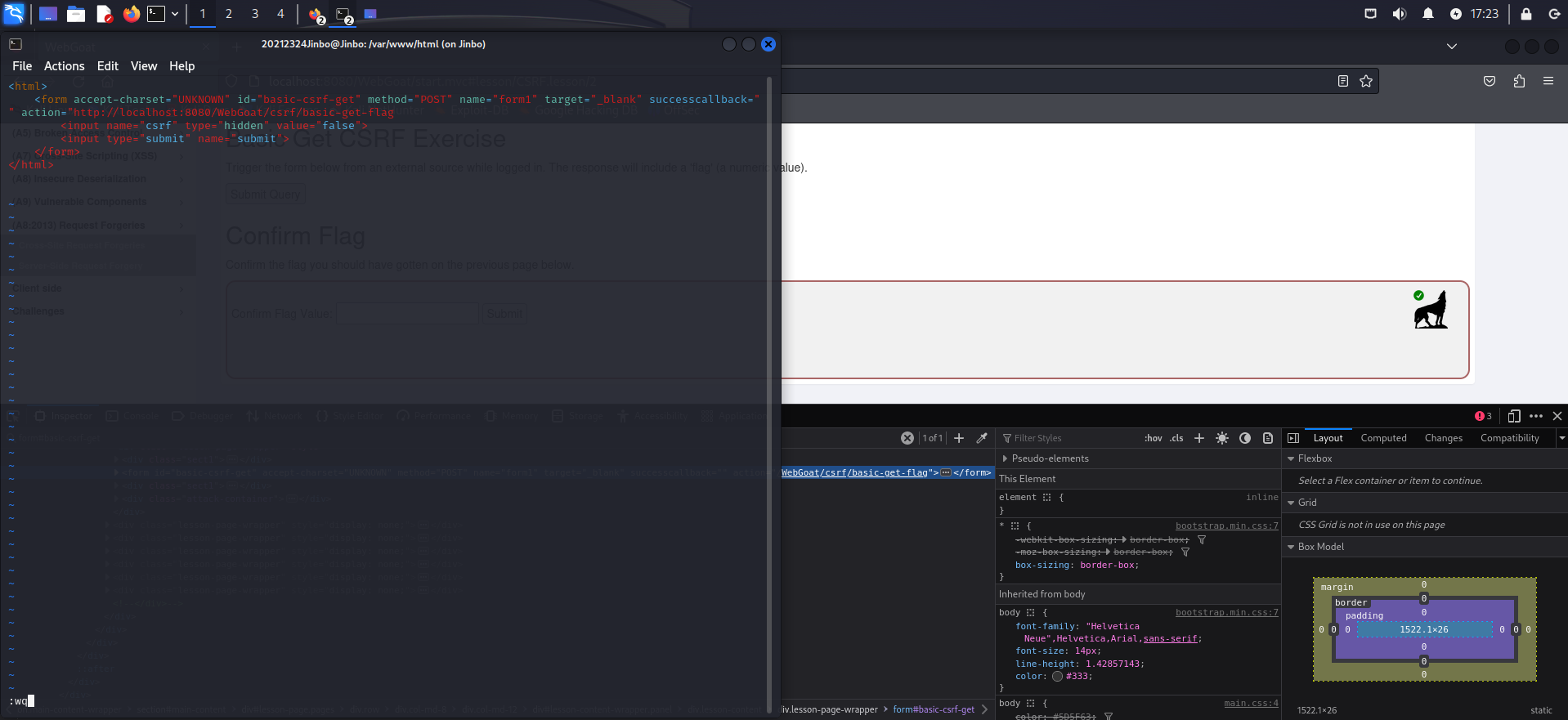Open the View menu in the terminal

(144, 66)
